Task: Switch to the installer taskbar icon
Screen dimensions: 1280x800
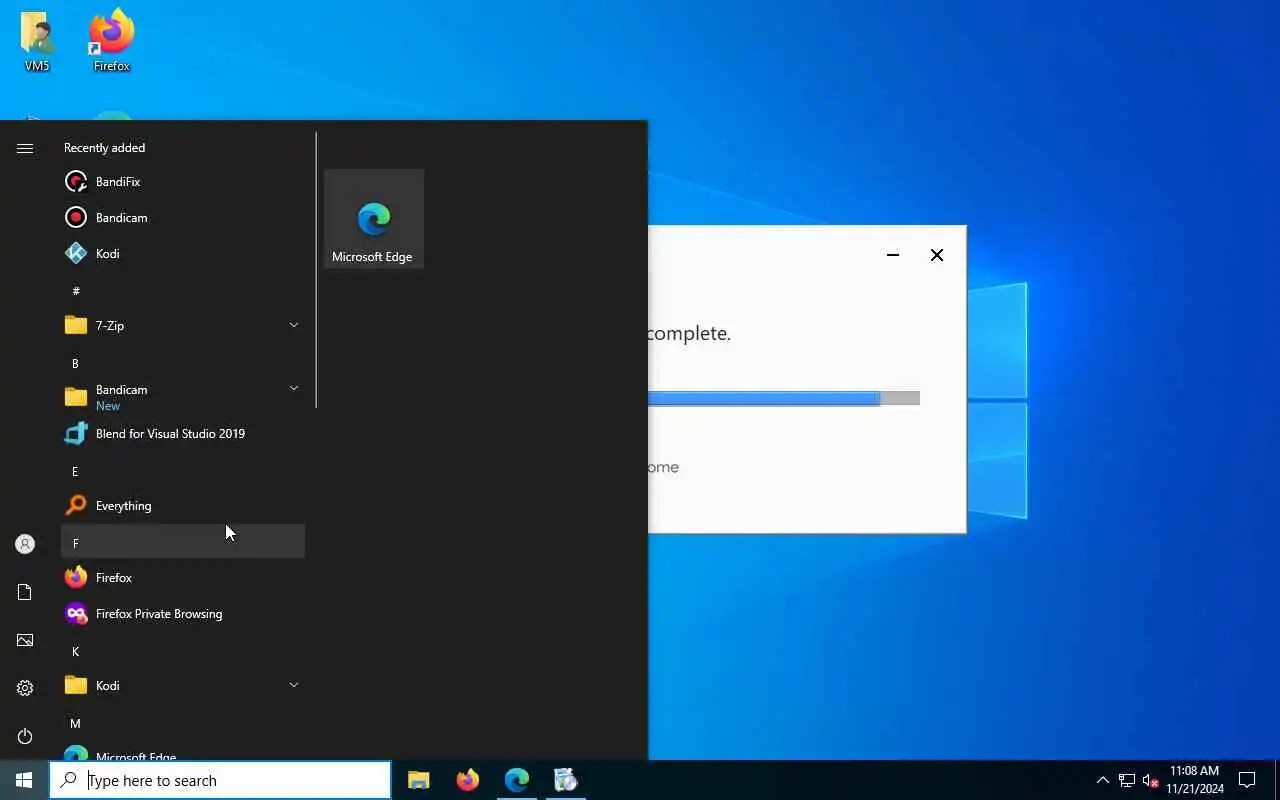Action: click(x=566, y=780)
